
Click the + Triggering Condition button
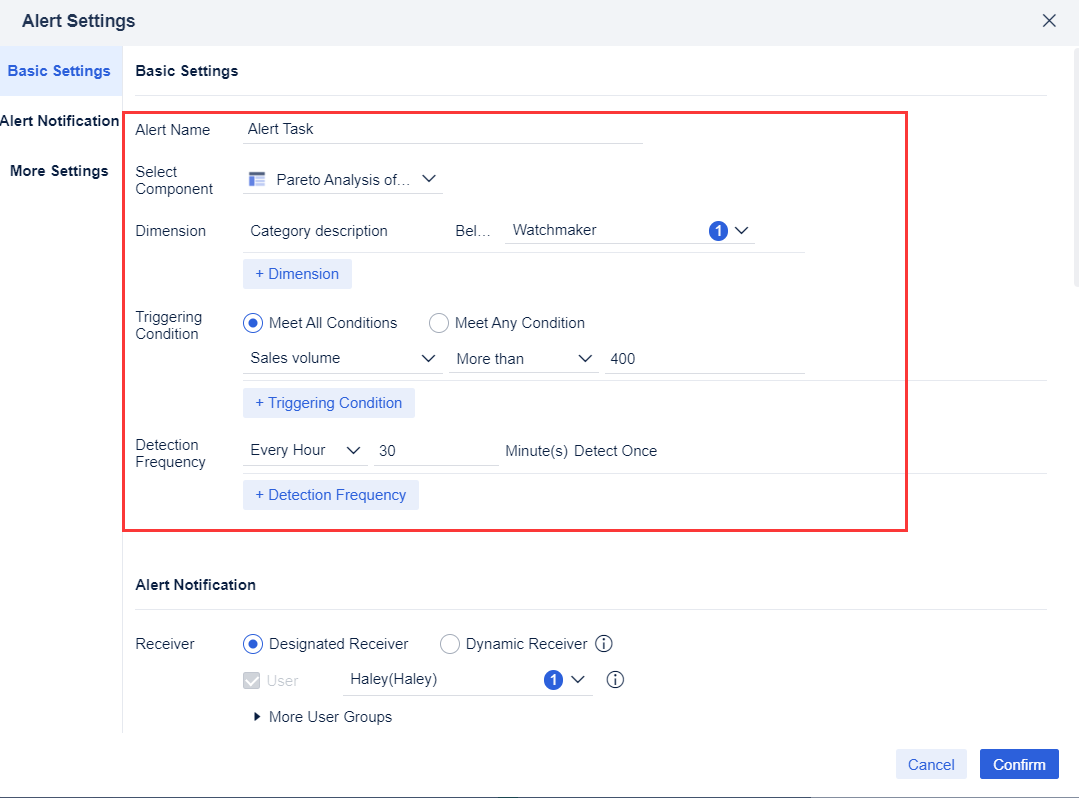click(x=328, y=402)
